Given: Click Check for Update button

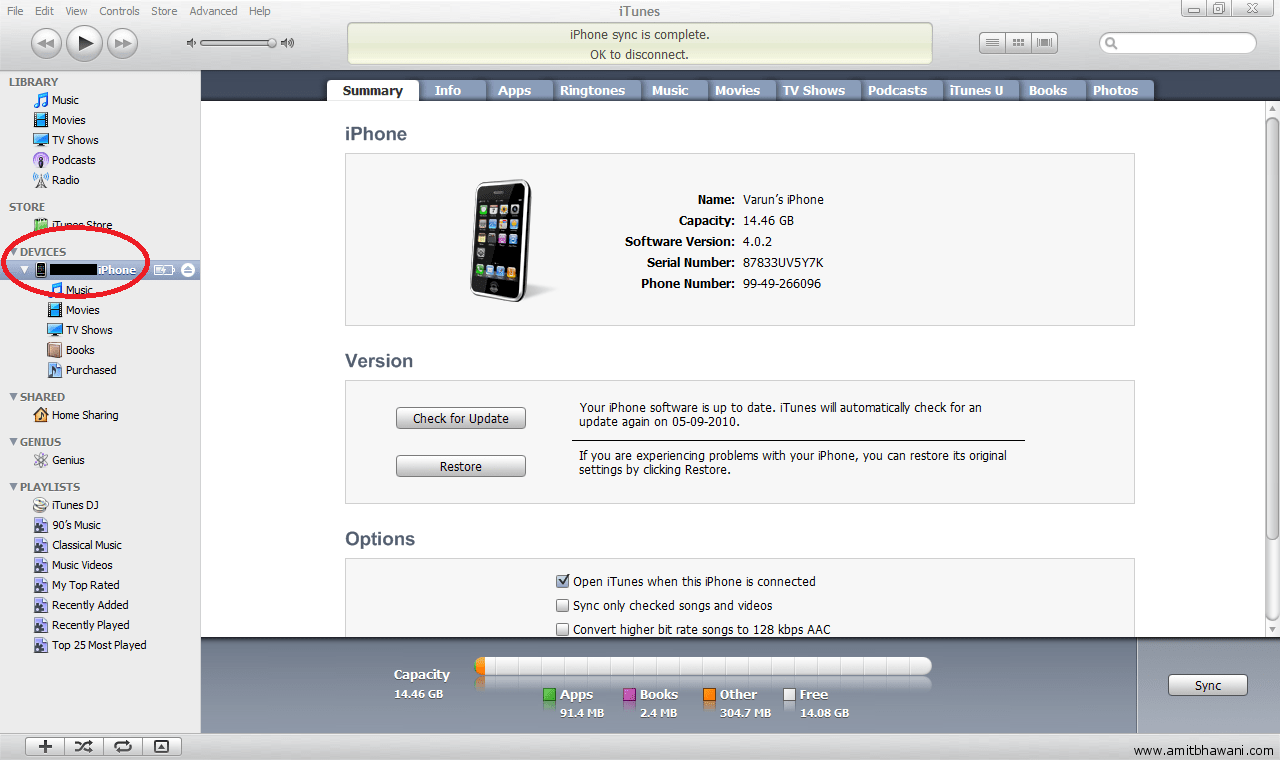Looking at the screenshot, I should pos(461,418).
